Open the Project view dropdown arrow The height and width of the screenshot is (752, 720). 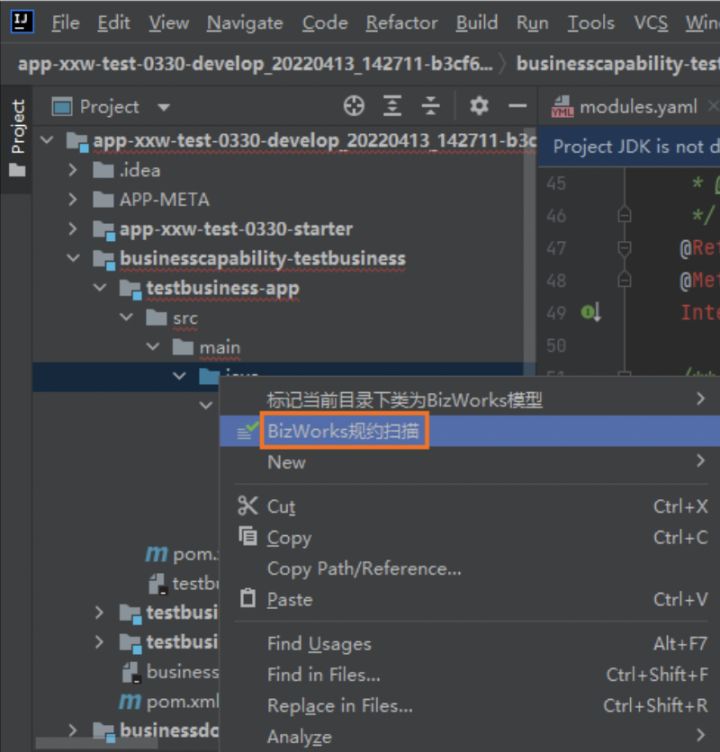pos(164,107)
